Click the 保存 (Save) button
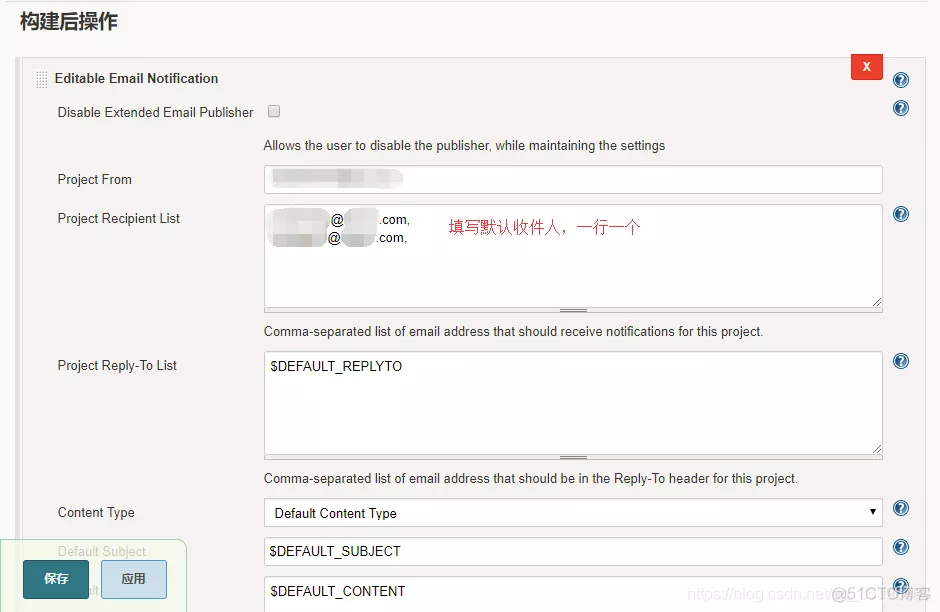The image size is (940, 612). [56, 579]
